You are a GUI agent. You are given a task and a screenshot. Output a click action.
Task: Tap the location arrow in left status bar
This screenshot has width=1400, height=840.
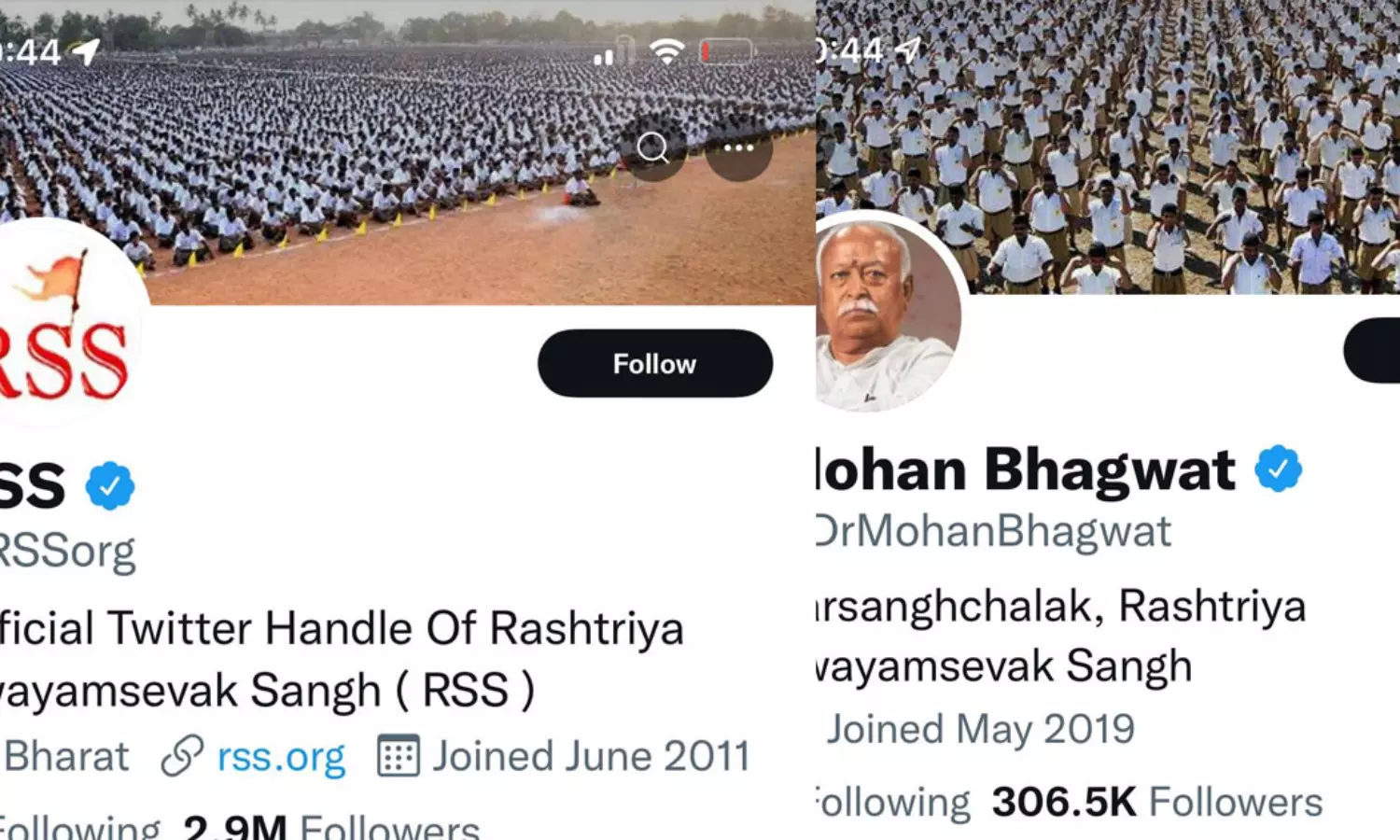coord(86,51)
